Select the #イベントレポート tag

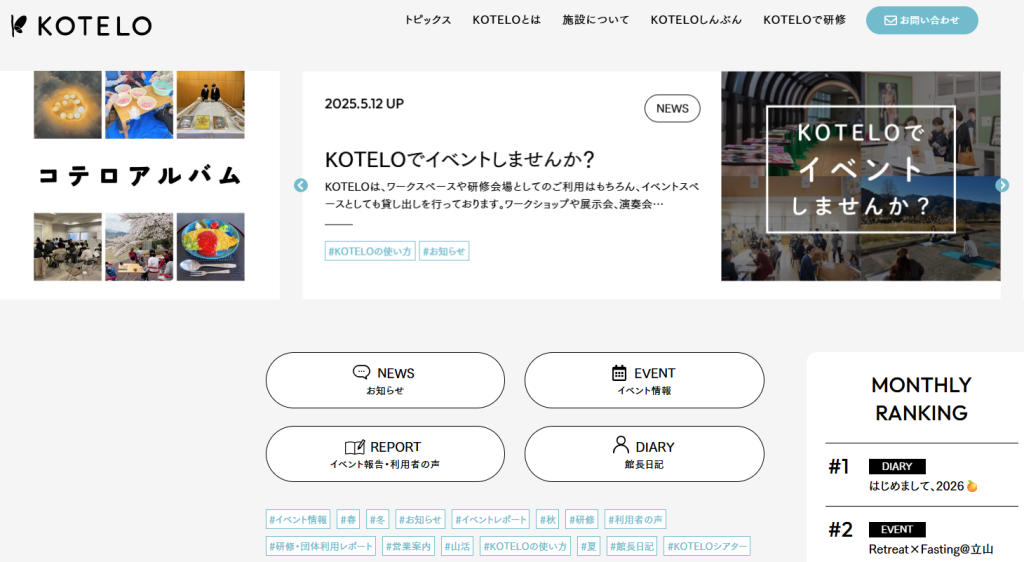(490, 519)
